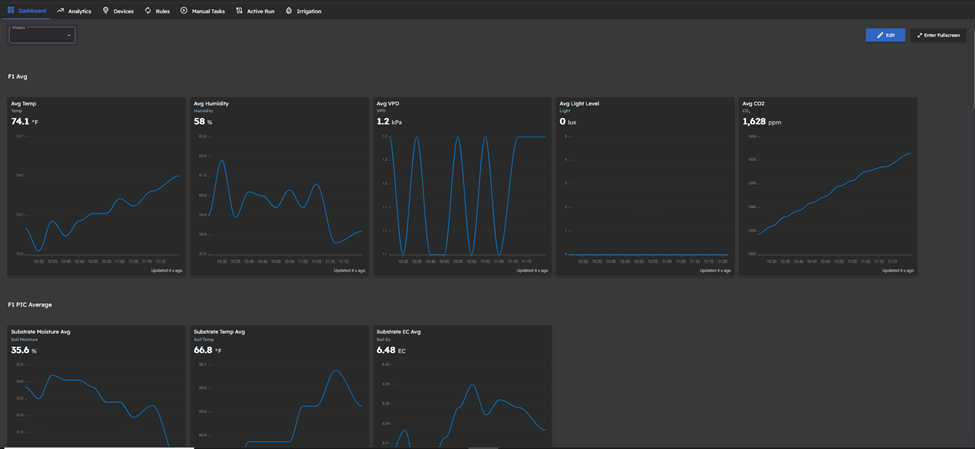Viewport: 975px width, 449px height.
Task: Click the Active Run icon
Action: point(239,11)
